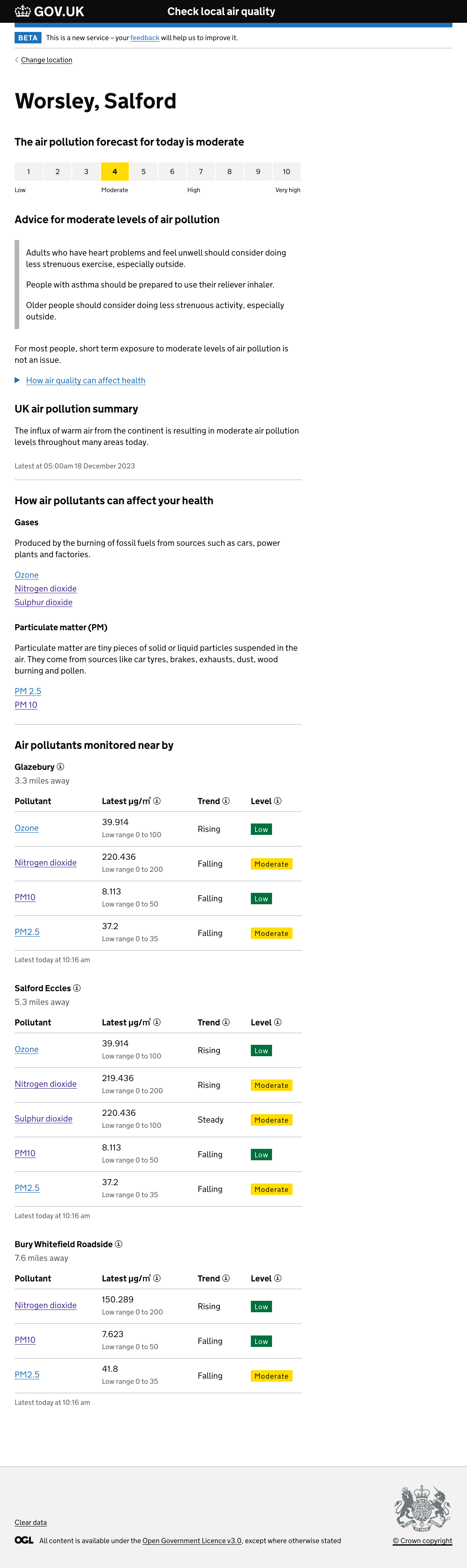Open PM 10 link under Particulate matter
This screenshot has width=467, height=1568.
coord(26,705)
